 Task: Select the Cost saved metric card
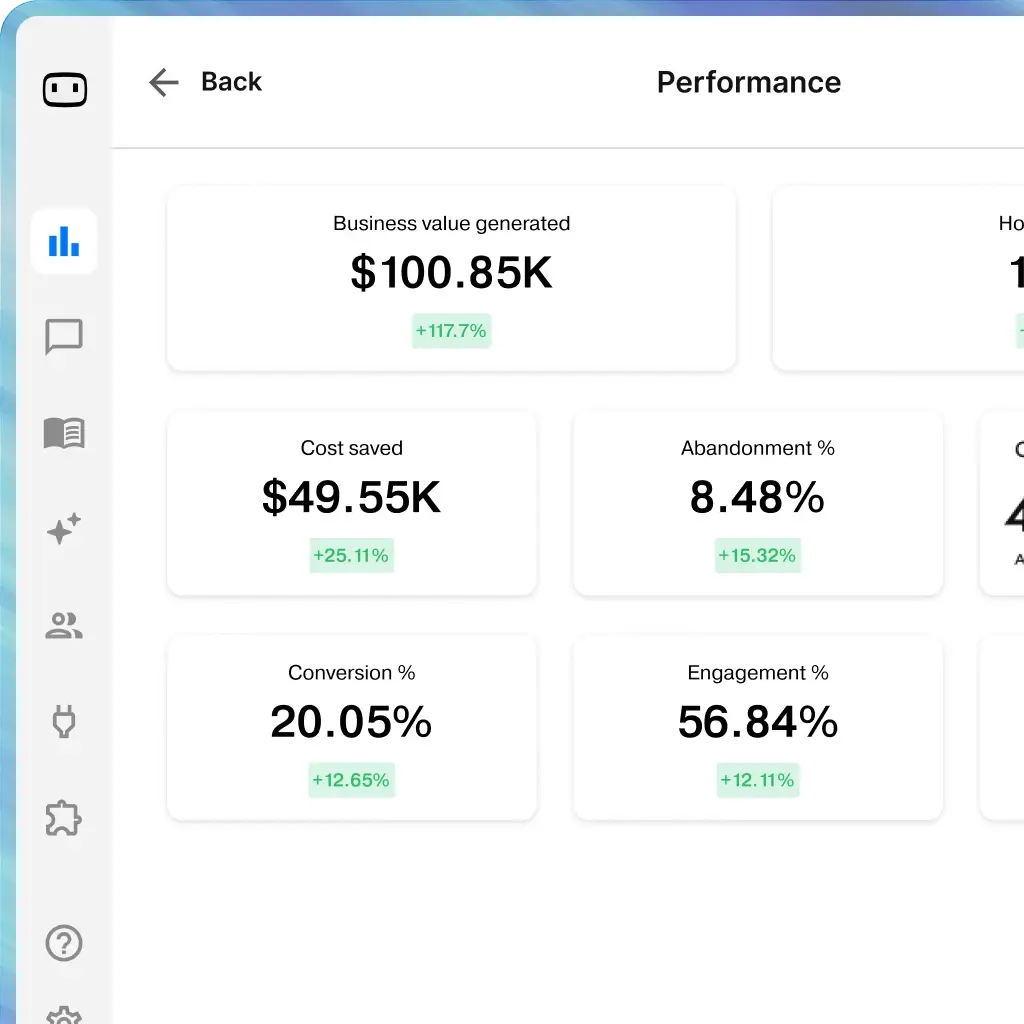pos(351,502)
